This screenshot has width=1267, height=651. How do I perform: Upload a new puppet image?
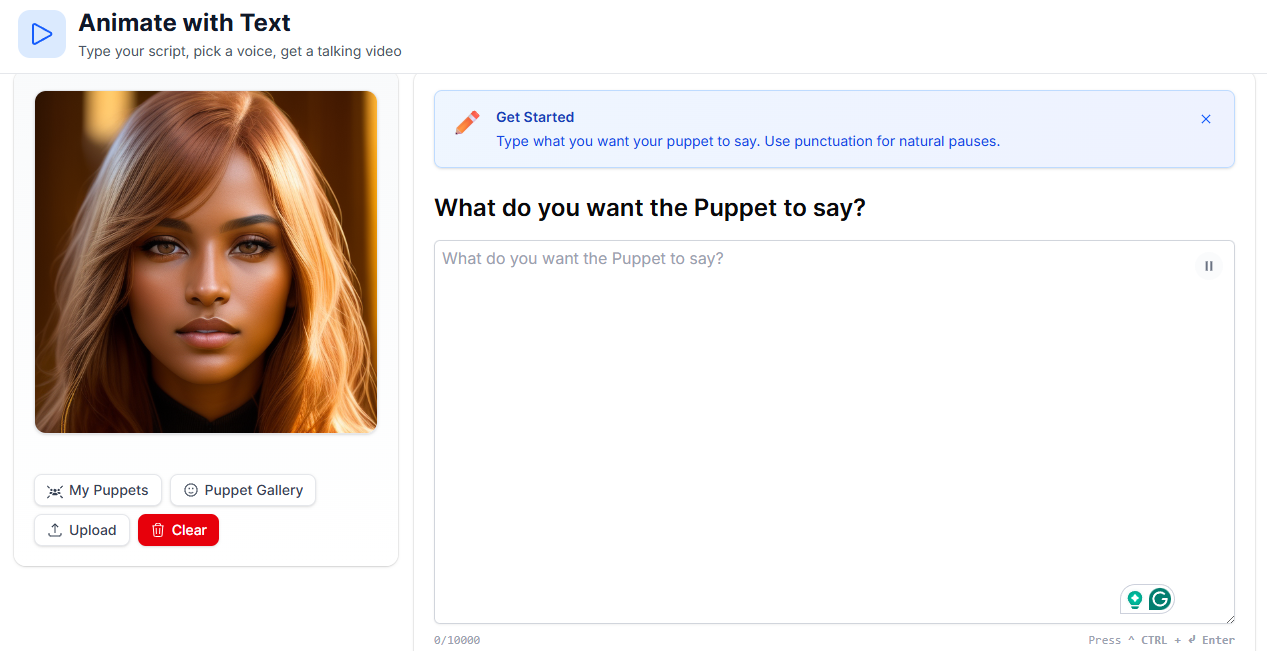[82, 530]
